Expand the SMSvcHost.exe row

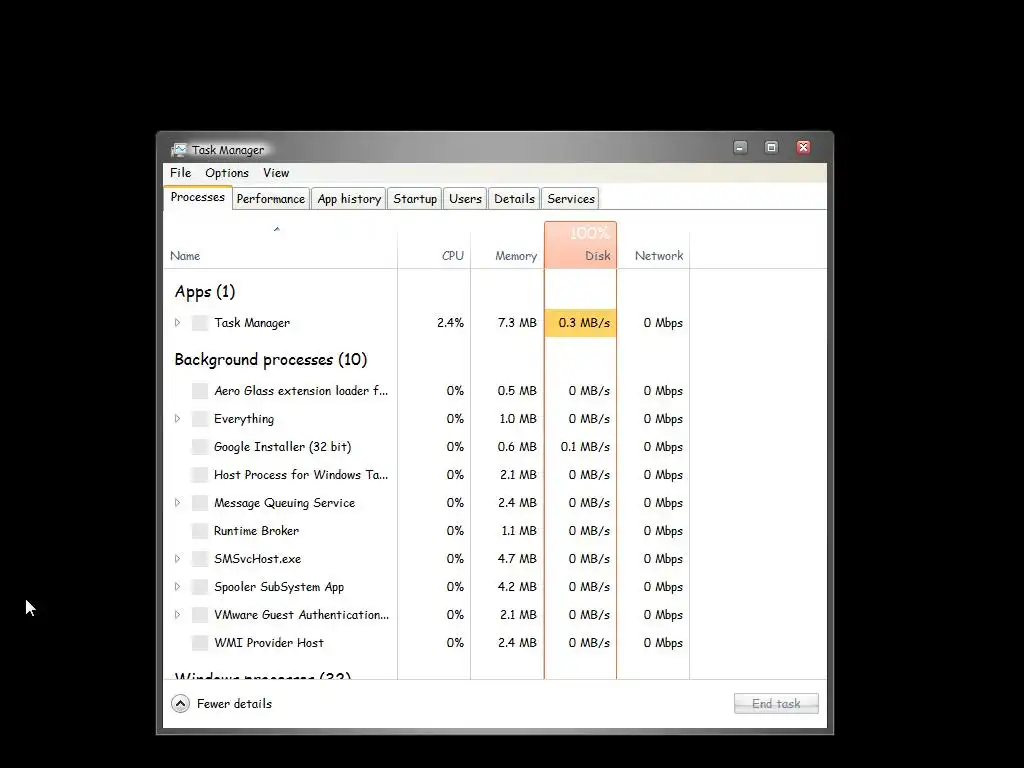(177, 559)
